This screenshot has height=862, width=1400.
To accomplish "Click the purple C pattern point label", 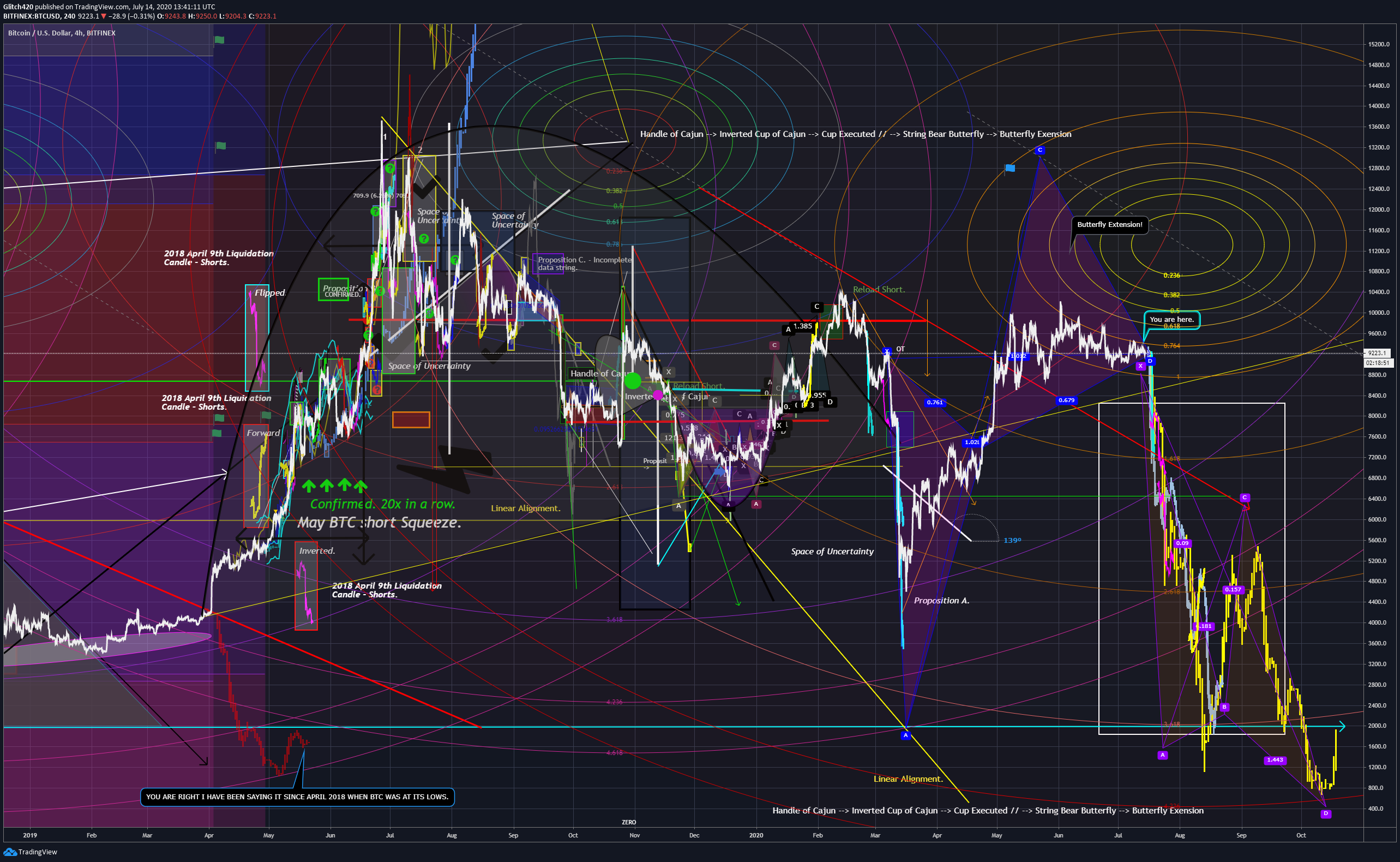I will click(x=1245, y=498).
